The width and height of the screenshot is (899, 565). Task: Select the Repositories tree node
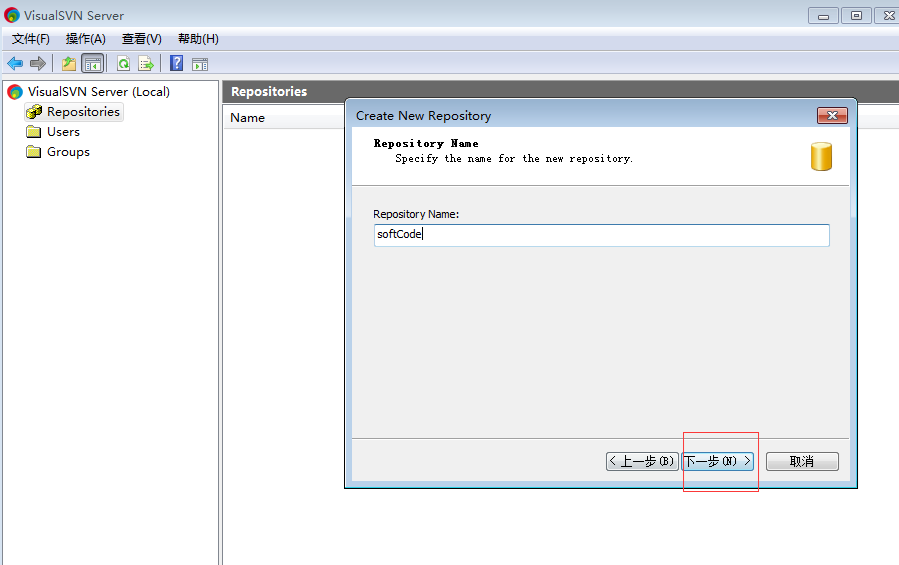coord(74,112)
